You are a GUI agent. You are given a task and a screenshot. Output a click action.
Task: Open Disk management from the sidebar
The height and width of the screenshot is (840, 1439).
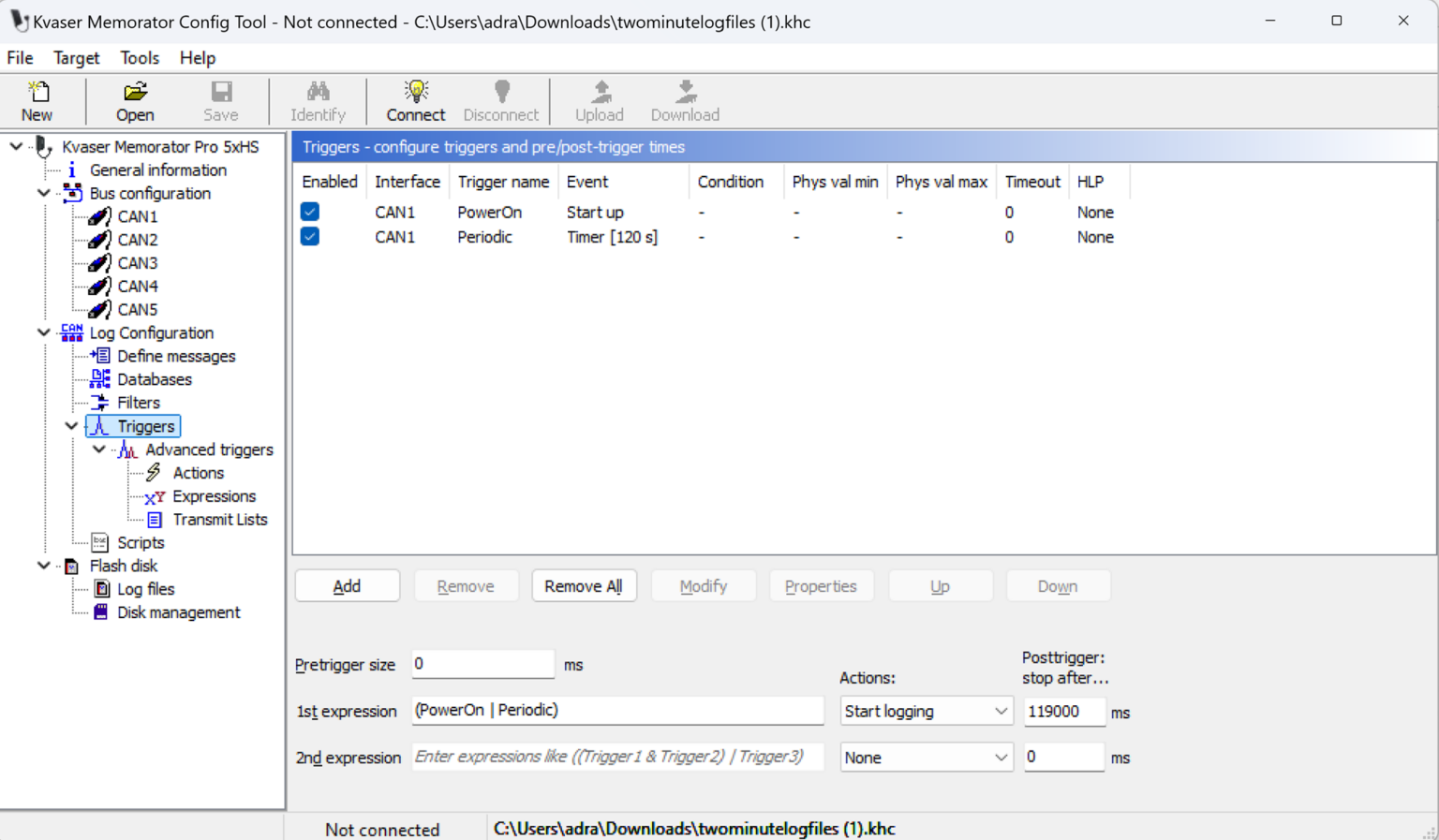100,612
